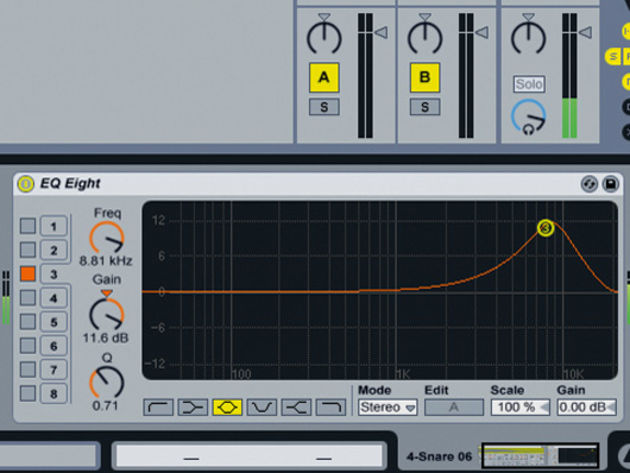The height and width of the screenshot is (473, 630).
Task: Click the EQ Eight hot-swap preset icon
Action: (589, 184)
